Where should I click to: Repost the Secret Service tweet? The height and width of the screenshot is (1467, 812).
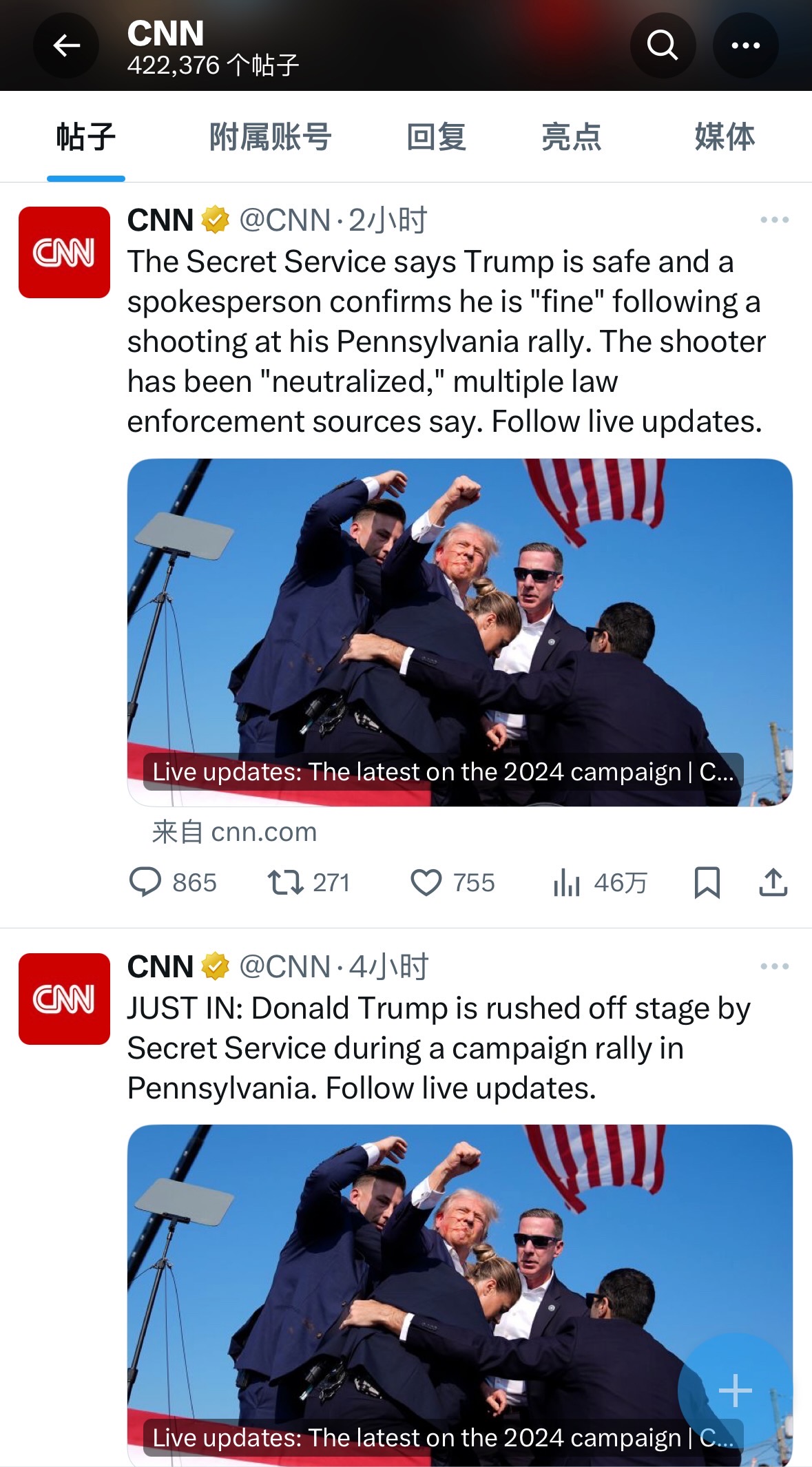click(285, 882)
